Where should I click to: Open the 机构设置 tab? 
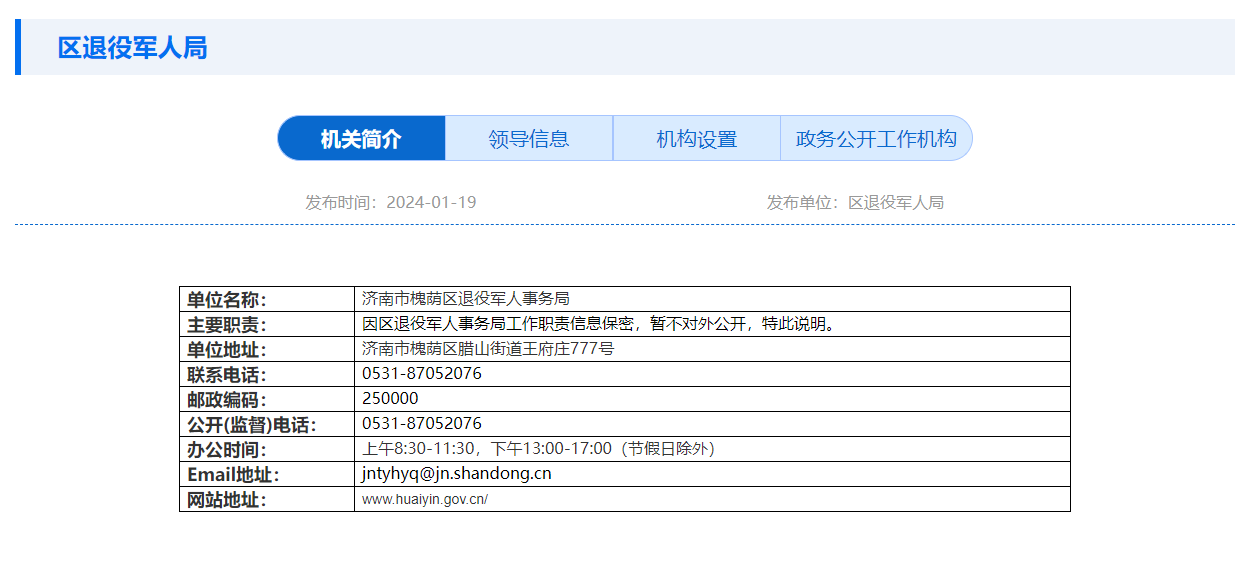point(697,138)
